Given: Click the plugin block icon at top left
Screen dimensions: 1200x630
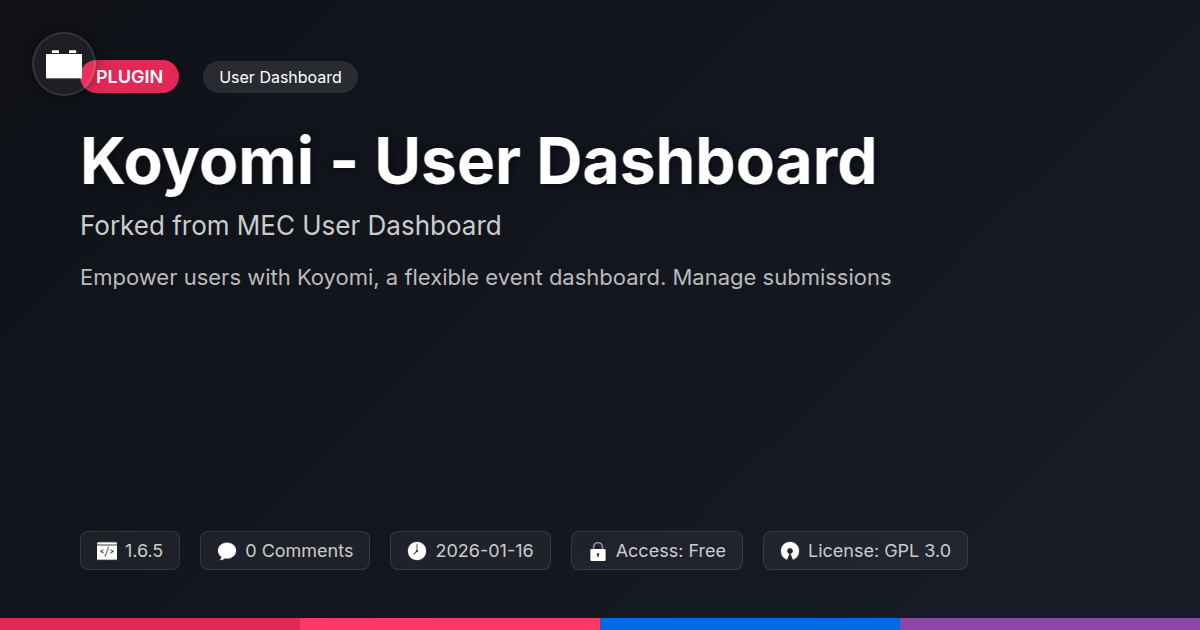Looking at the screenshot, I should pyautogui.click(x=64, y=64).
